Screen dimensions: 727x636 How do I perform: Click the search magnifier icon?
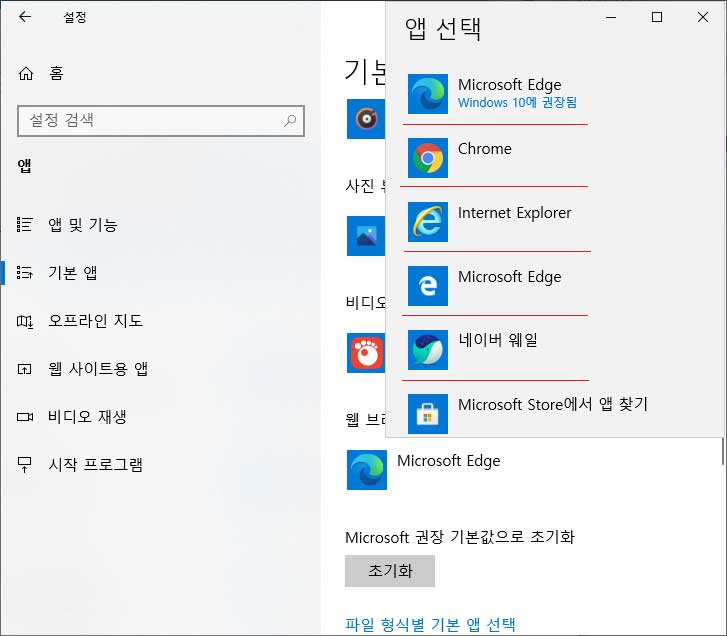(290, 121)
